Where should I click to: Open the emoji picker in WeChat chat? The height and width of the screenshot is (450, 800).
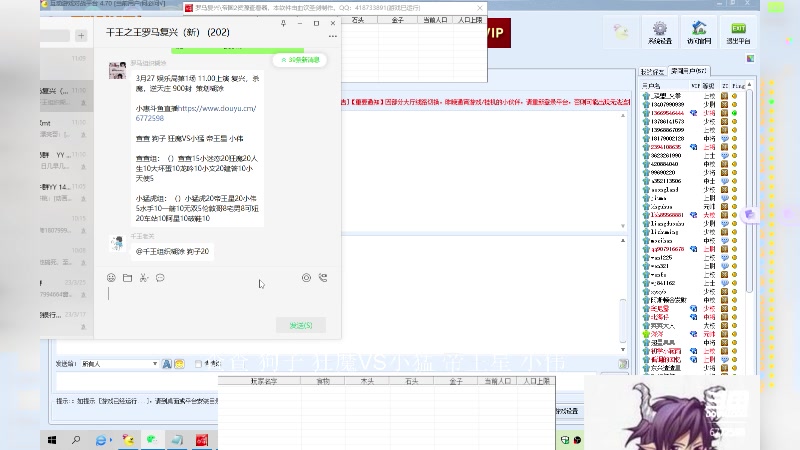111,278
